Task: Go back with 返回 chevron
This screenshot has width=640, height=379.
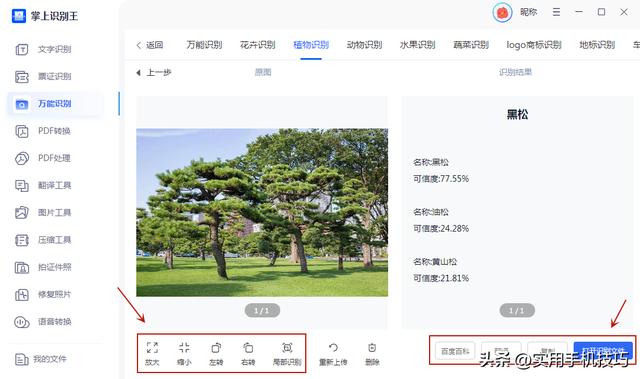Action: point(150,45)
